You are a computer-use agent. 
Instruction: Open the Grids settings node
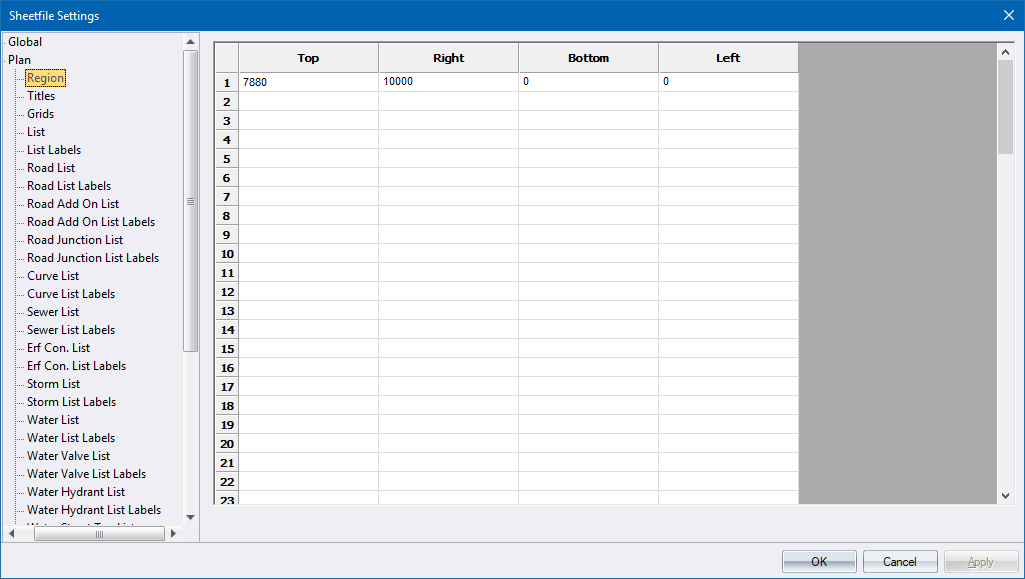[x=41, y=114]
